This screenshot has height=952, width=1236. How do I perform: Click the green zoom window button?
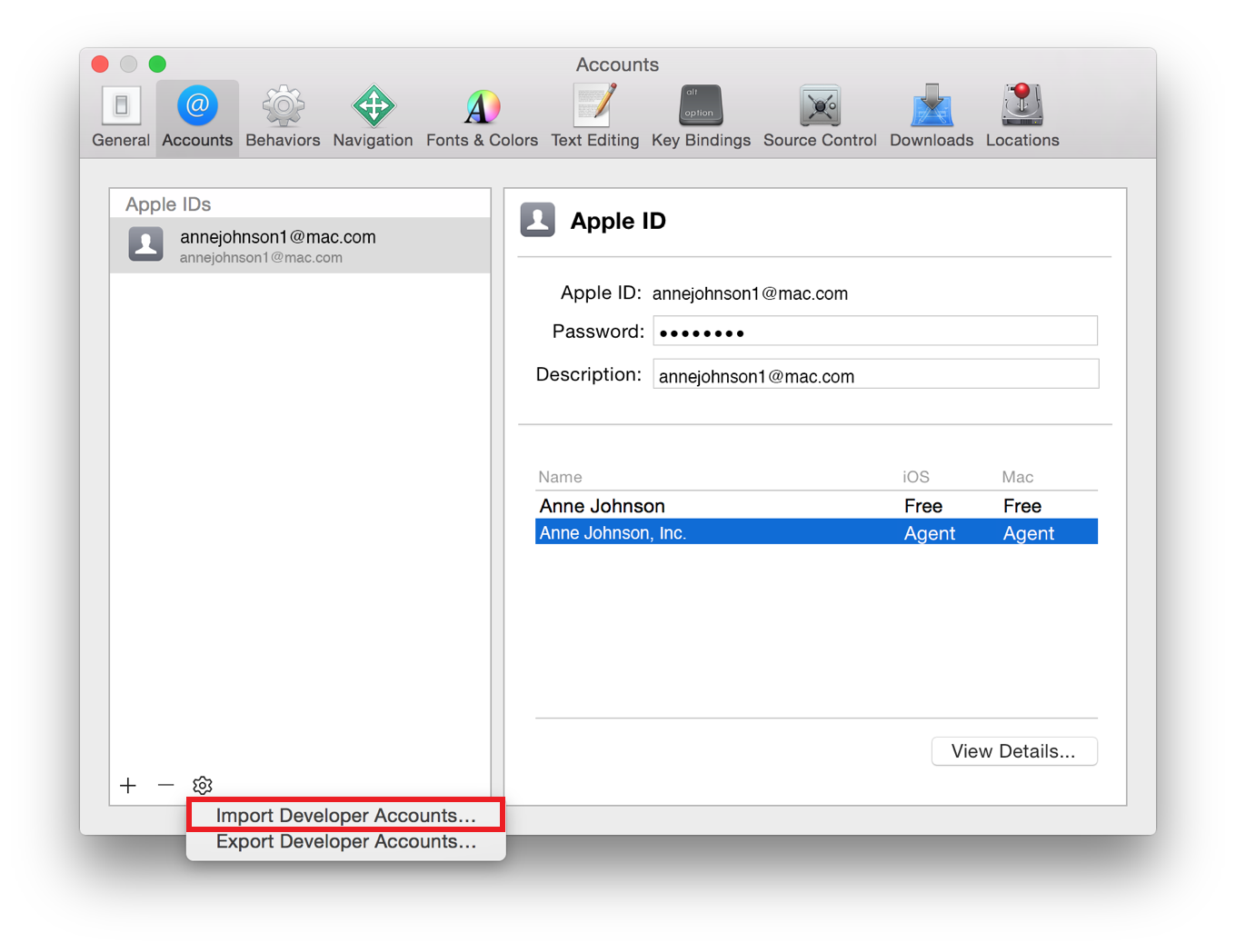coord(157,64)
